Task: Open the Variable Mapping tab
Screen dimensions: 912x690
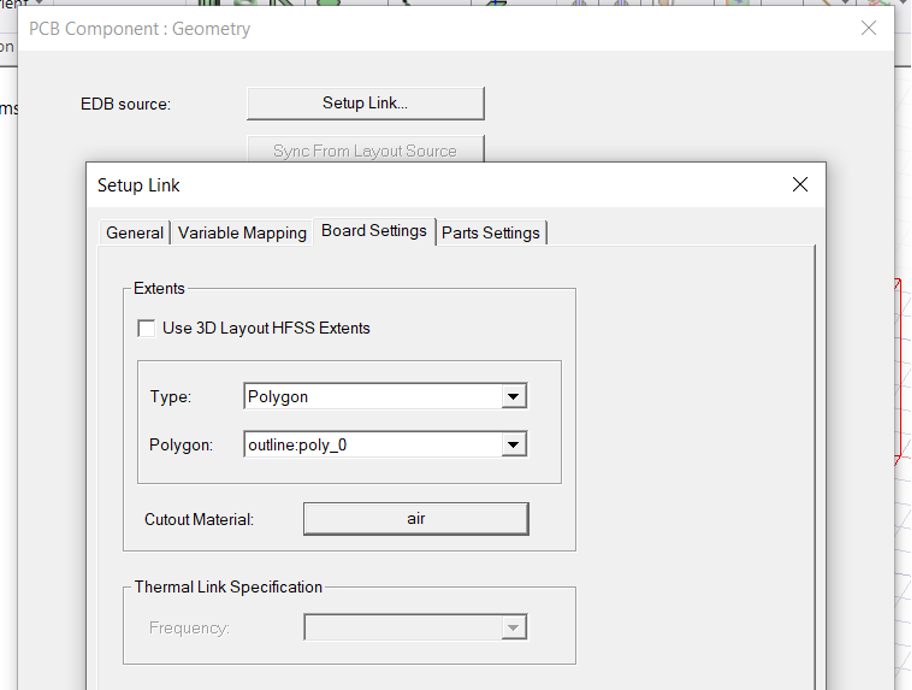Action: (x=242, y=233)
